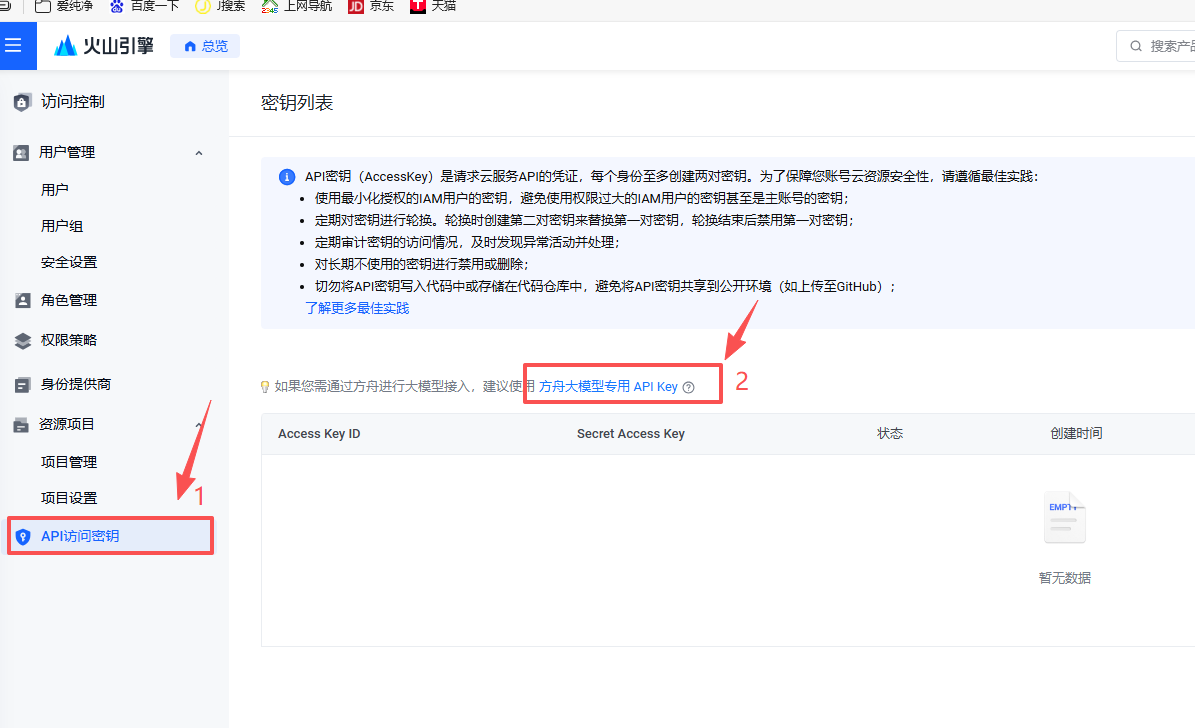
Task: Click the 身份提供商 icon
Action: point(23,385)
